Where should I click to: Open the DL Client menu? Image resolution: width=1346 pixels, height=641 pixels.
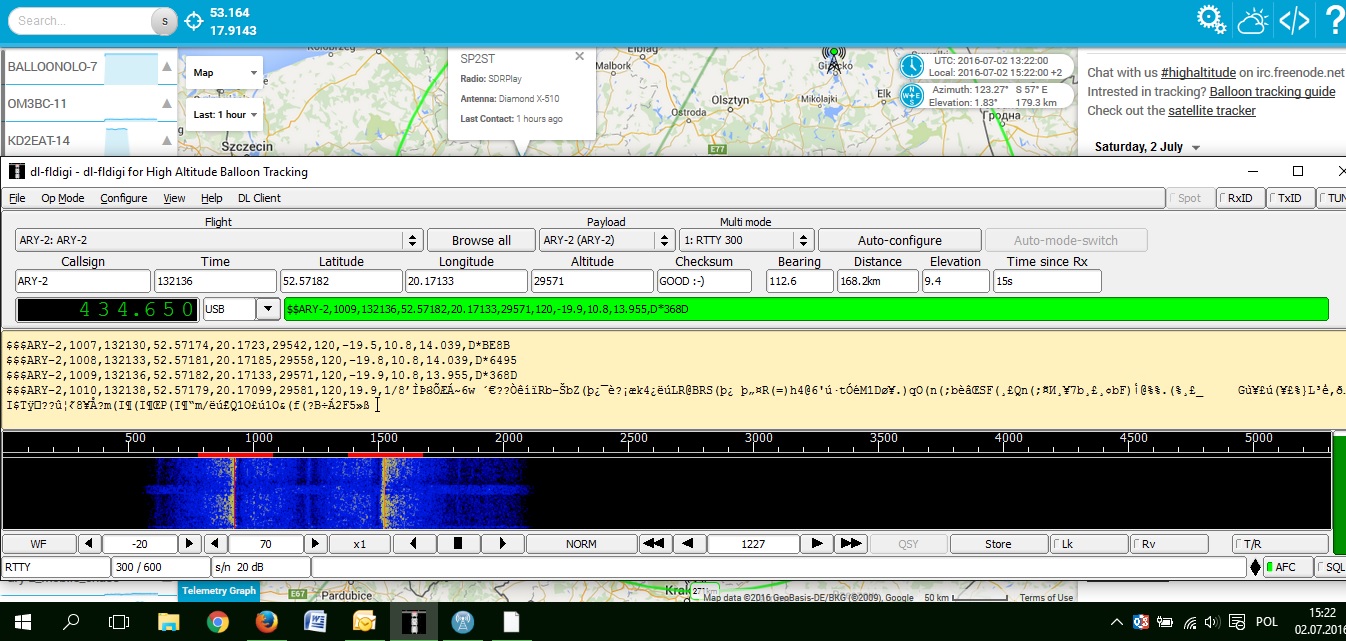point(259,198)
